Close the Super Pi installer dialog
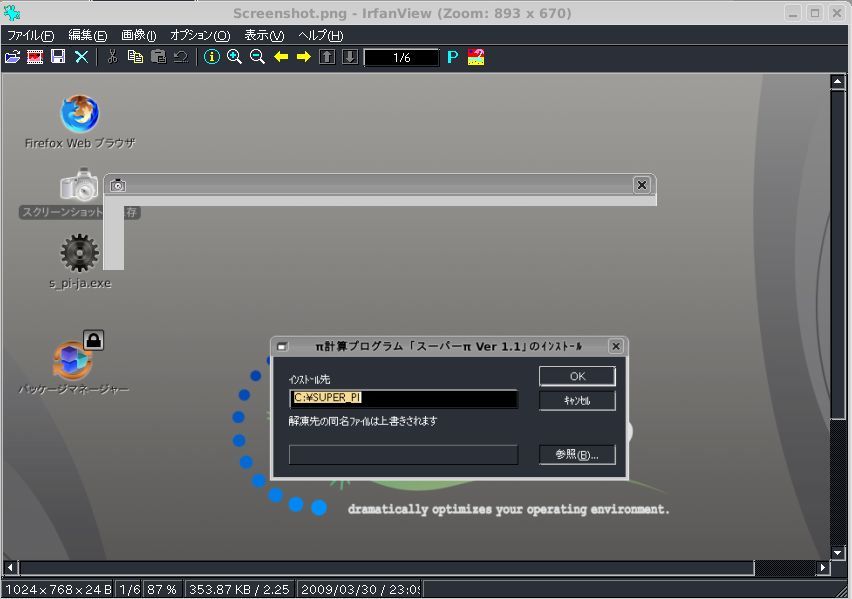 pos(616,346)
